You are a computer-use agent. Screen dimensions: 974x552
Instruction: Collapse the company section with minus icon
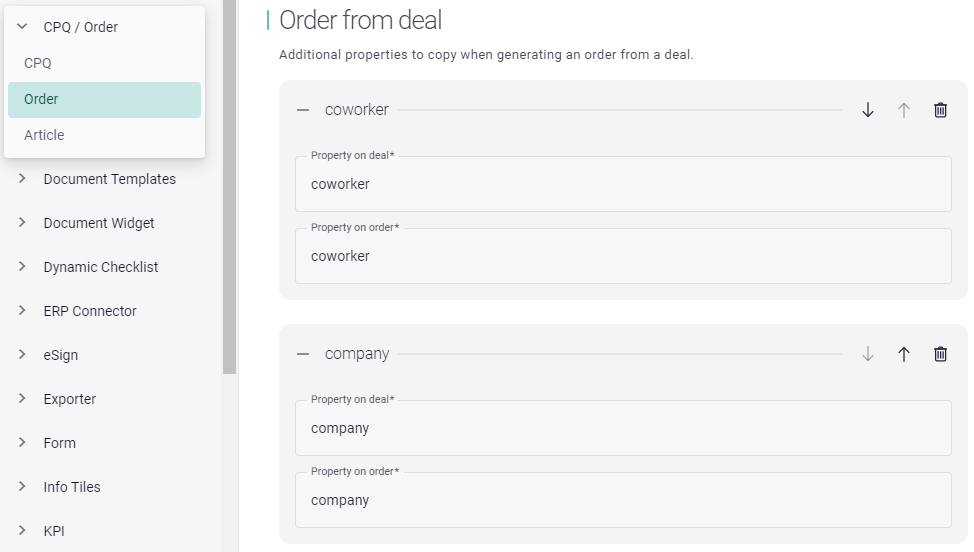click(303, 354)
